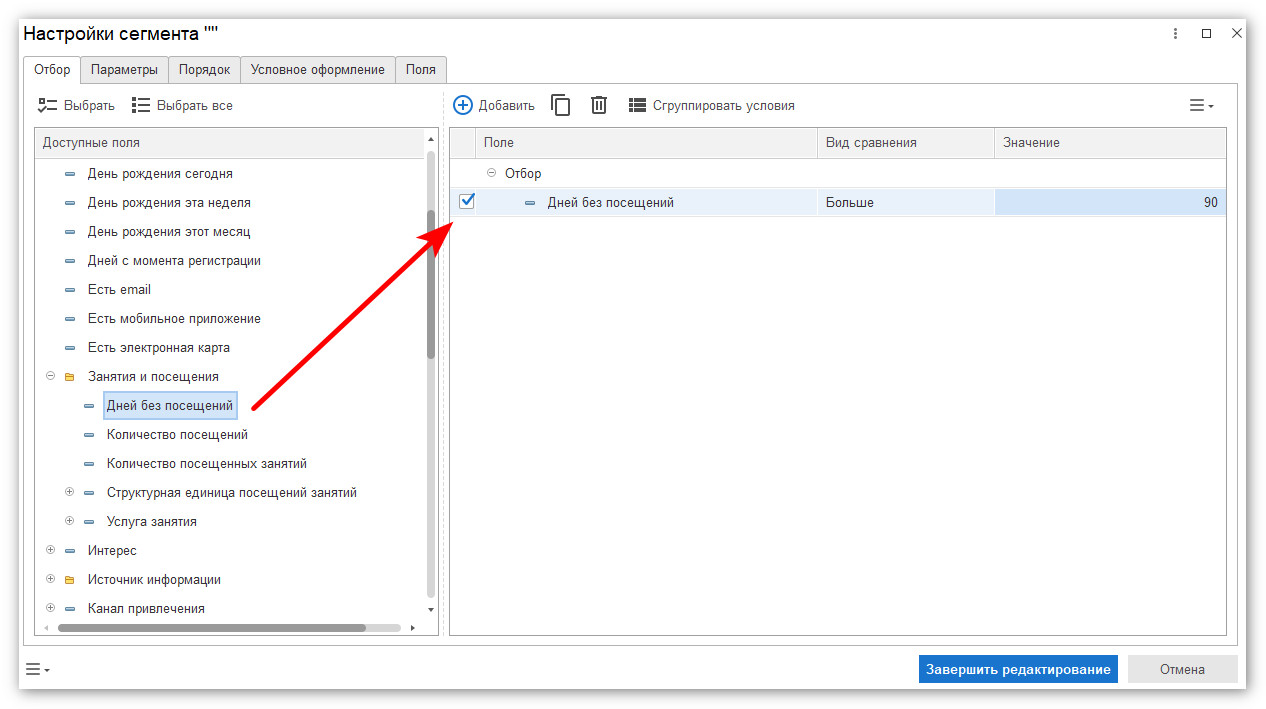Viewport: 1266px width, 709px height.
Task: Select Количество посещенных занятий field
Action: point(207,463)
